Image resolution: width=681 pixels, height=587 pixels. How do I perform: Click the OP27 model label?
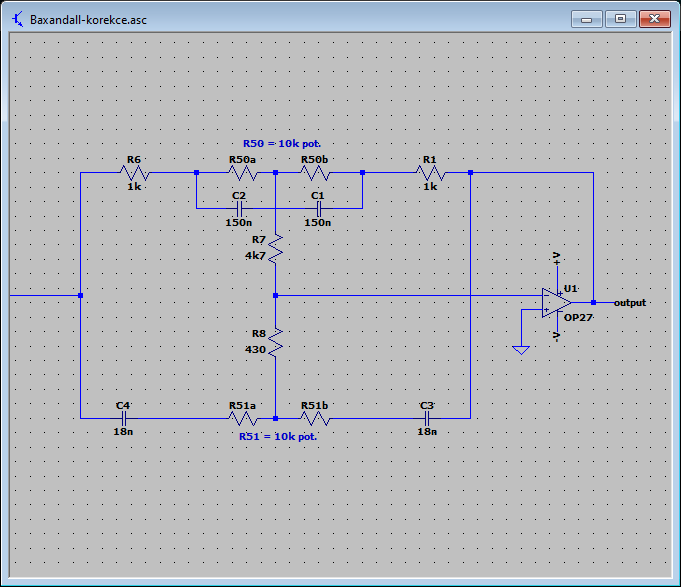click(x=578, y=318)
